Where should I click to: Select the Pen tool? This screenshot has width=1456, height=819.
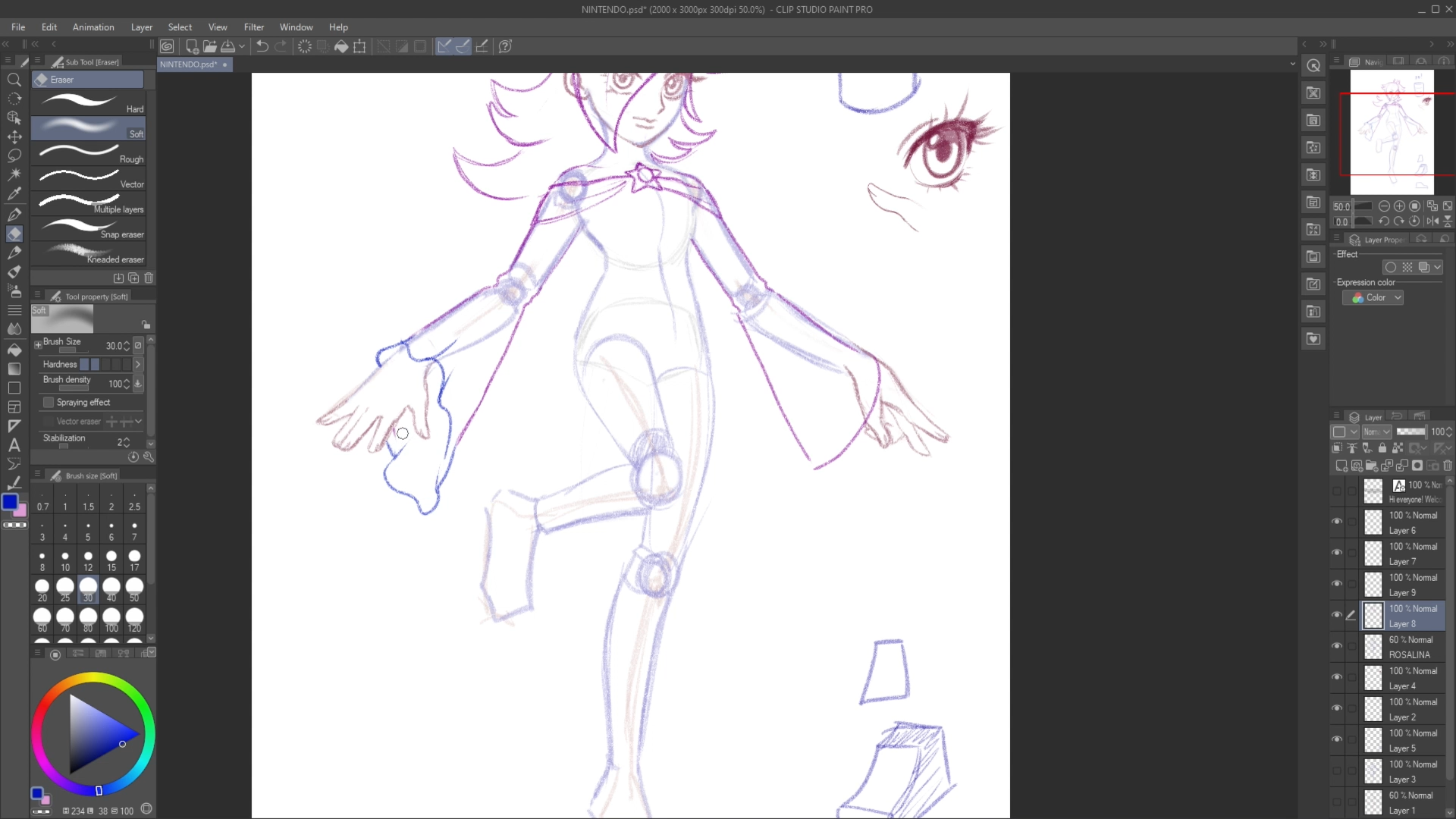coord(14,215)
